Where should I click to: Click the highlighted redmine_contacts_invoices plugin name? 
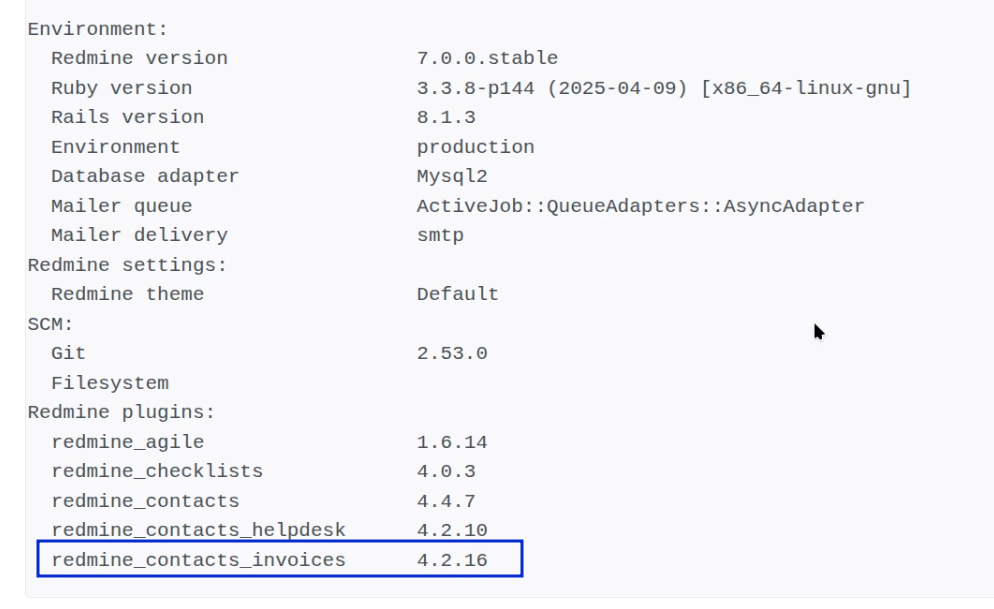point(198,560)
